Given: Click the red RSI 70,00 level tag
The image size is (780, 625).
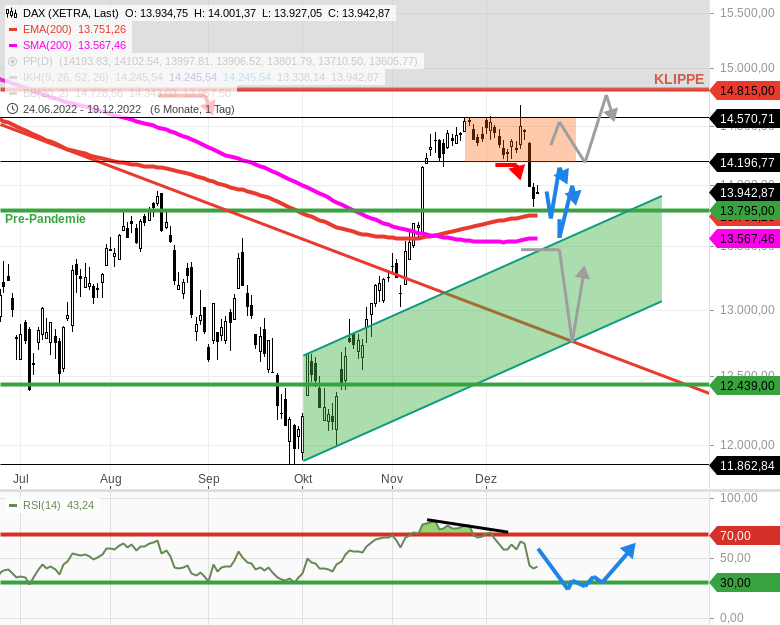Looking at the screenshot, I should (x=745, y=535).
